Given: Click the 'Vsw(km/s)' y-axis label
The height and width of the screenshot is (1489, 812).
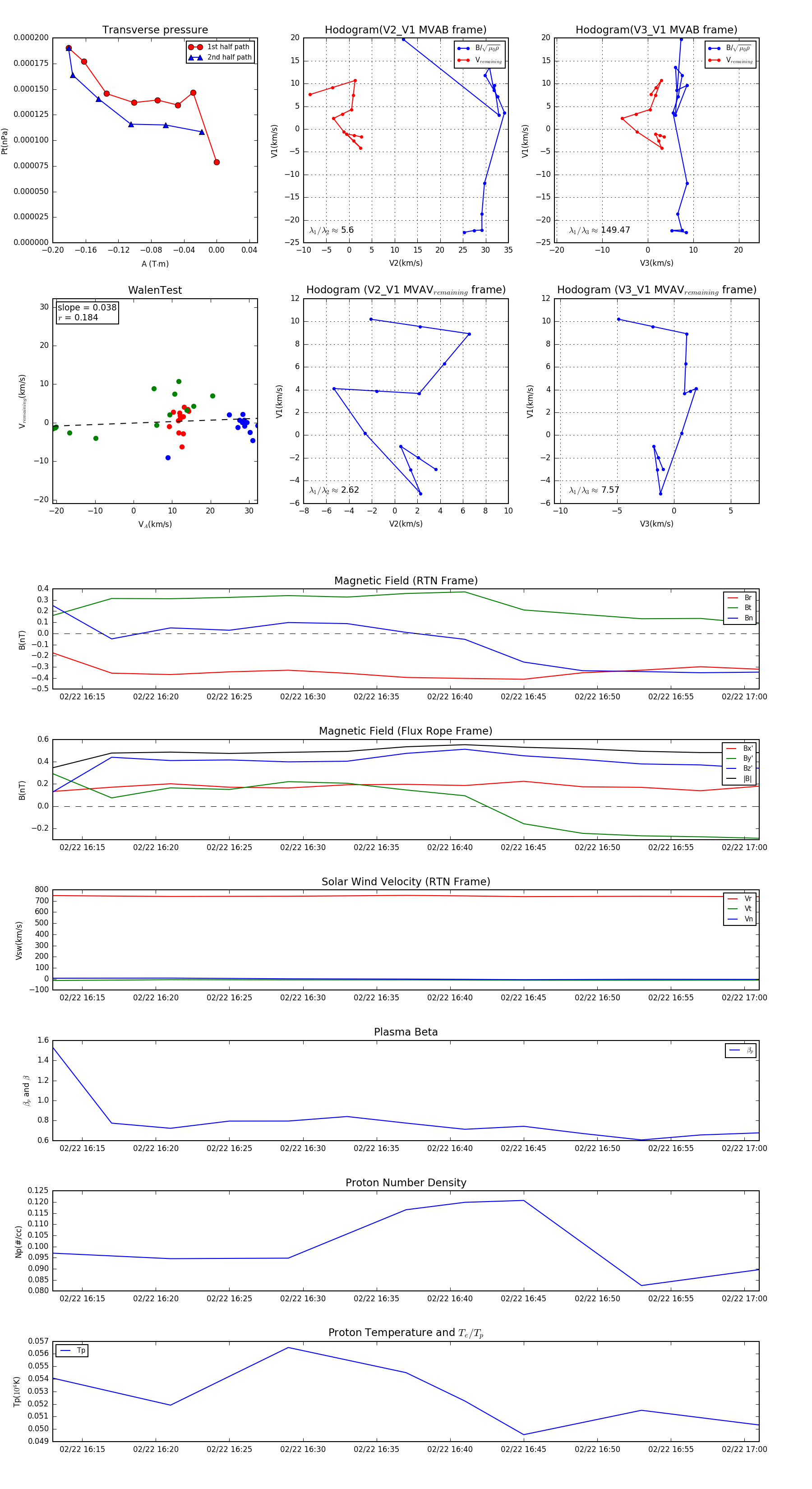Looking at the screenshot, I should (19, 940).
